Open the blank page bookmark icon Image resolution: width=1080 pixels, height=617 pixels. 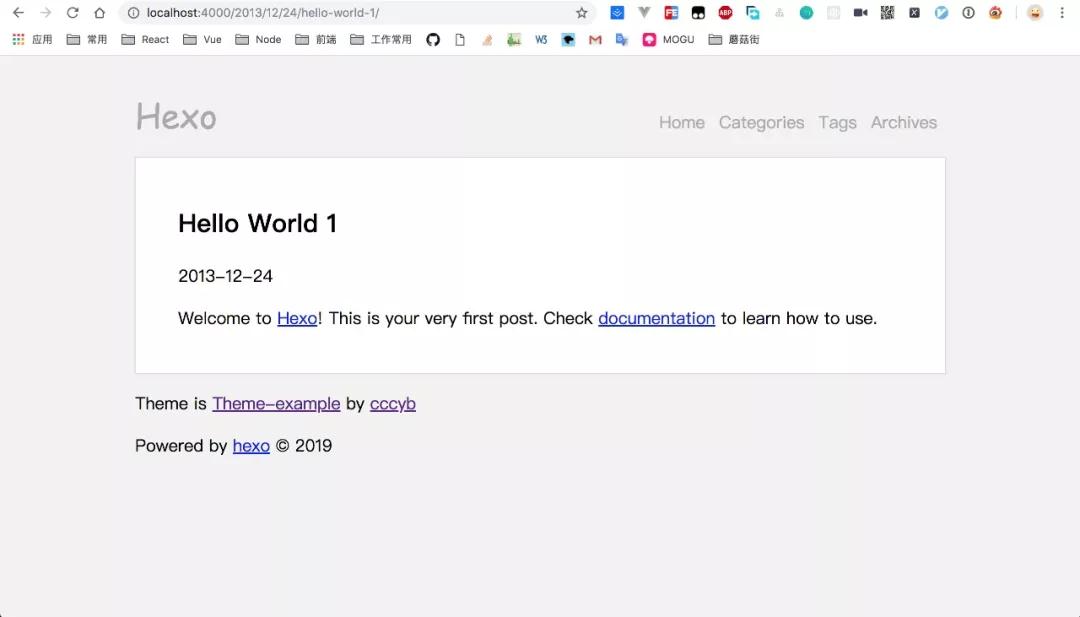[460, 39]
